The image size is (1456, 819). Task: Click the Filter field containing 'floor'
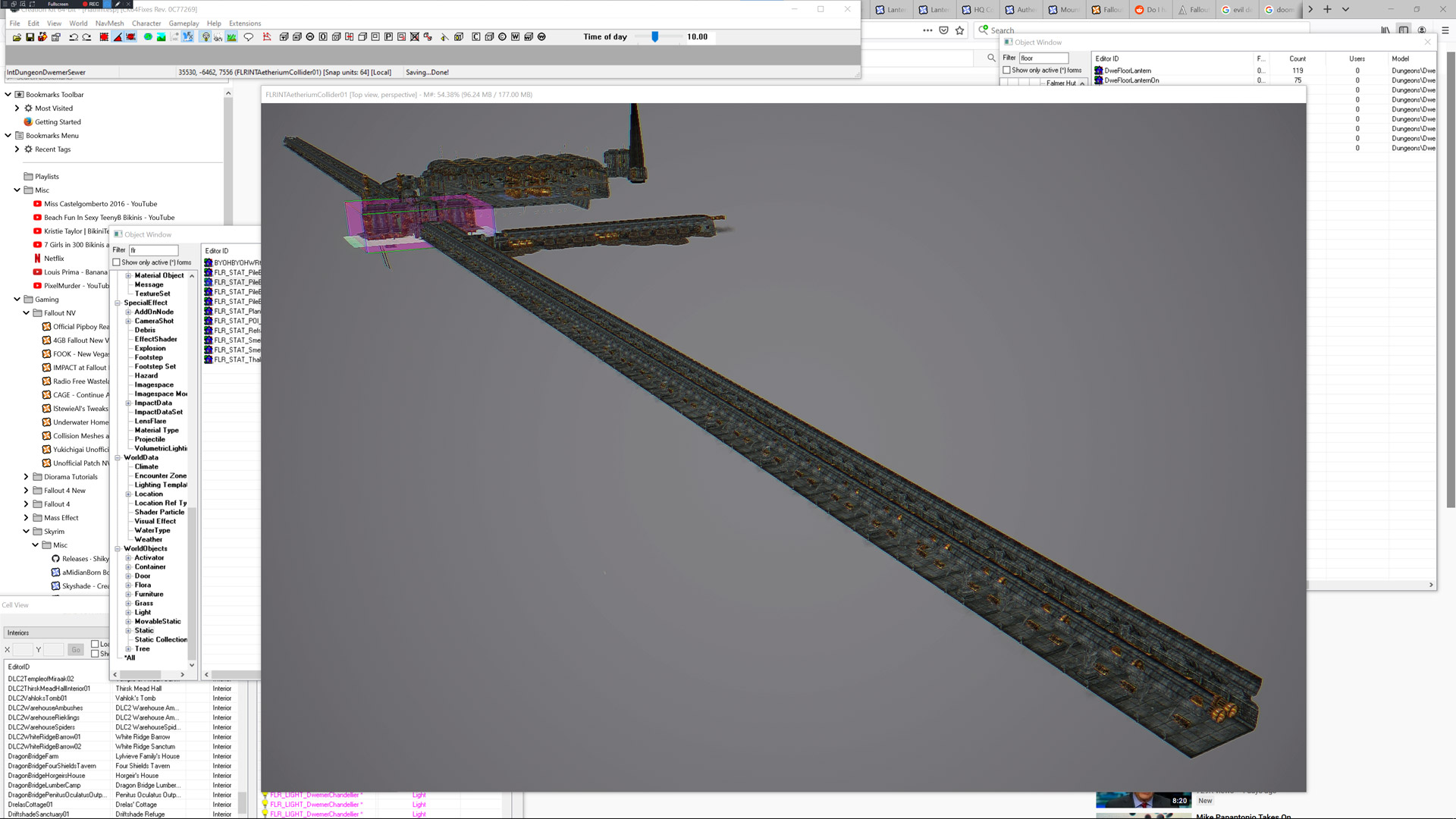coord(1043,58)
